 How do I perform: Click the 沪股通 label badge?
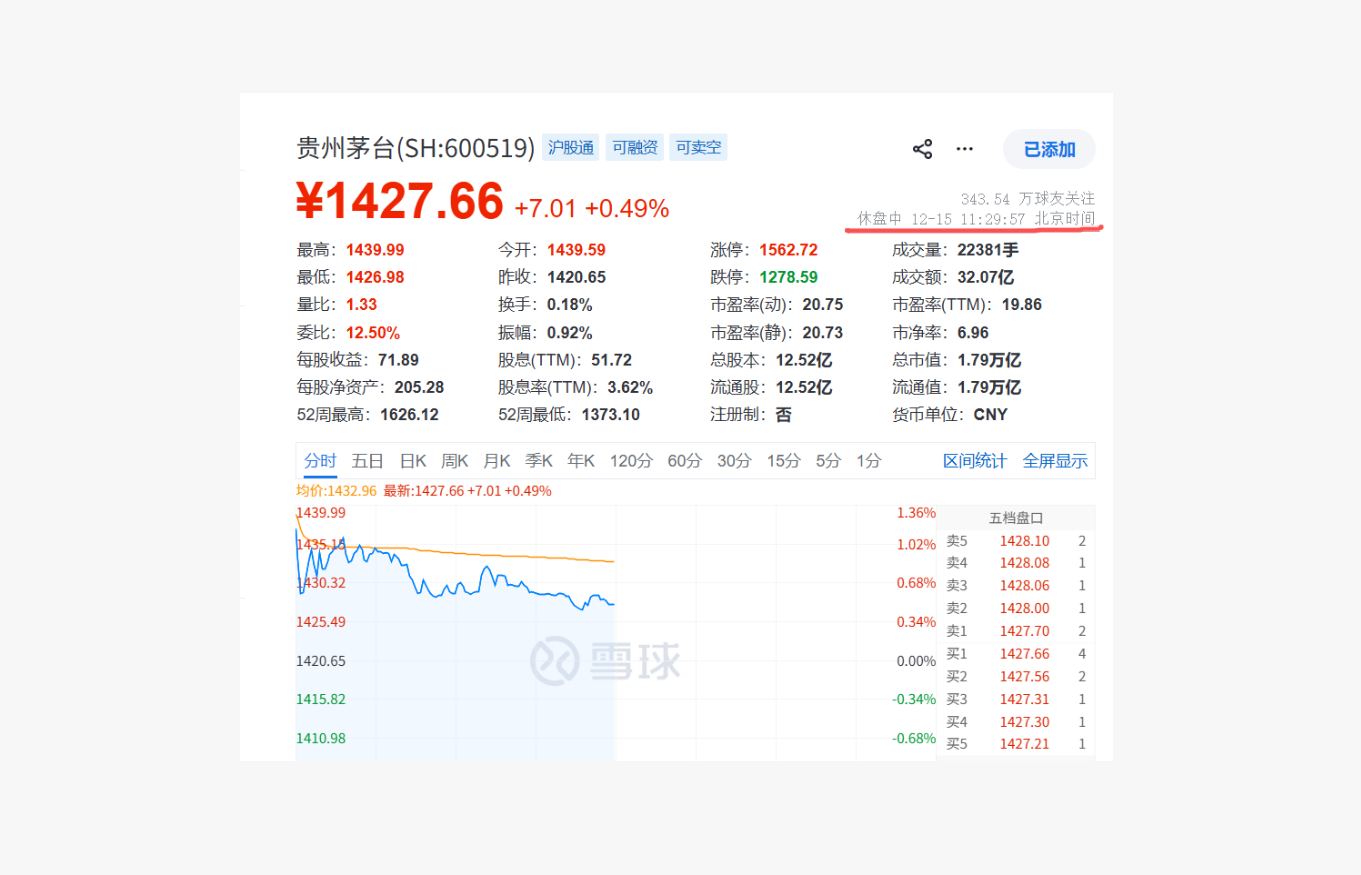click(x=571, y=147)
